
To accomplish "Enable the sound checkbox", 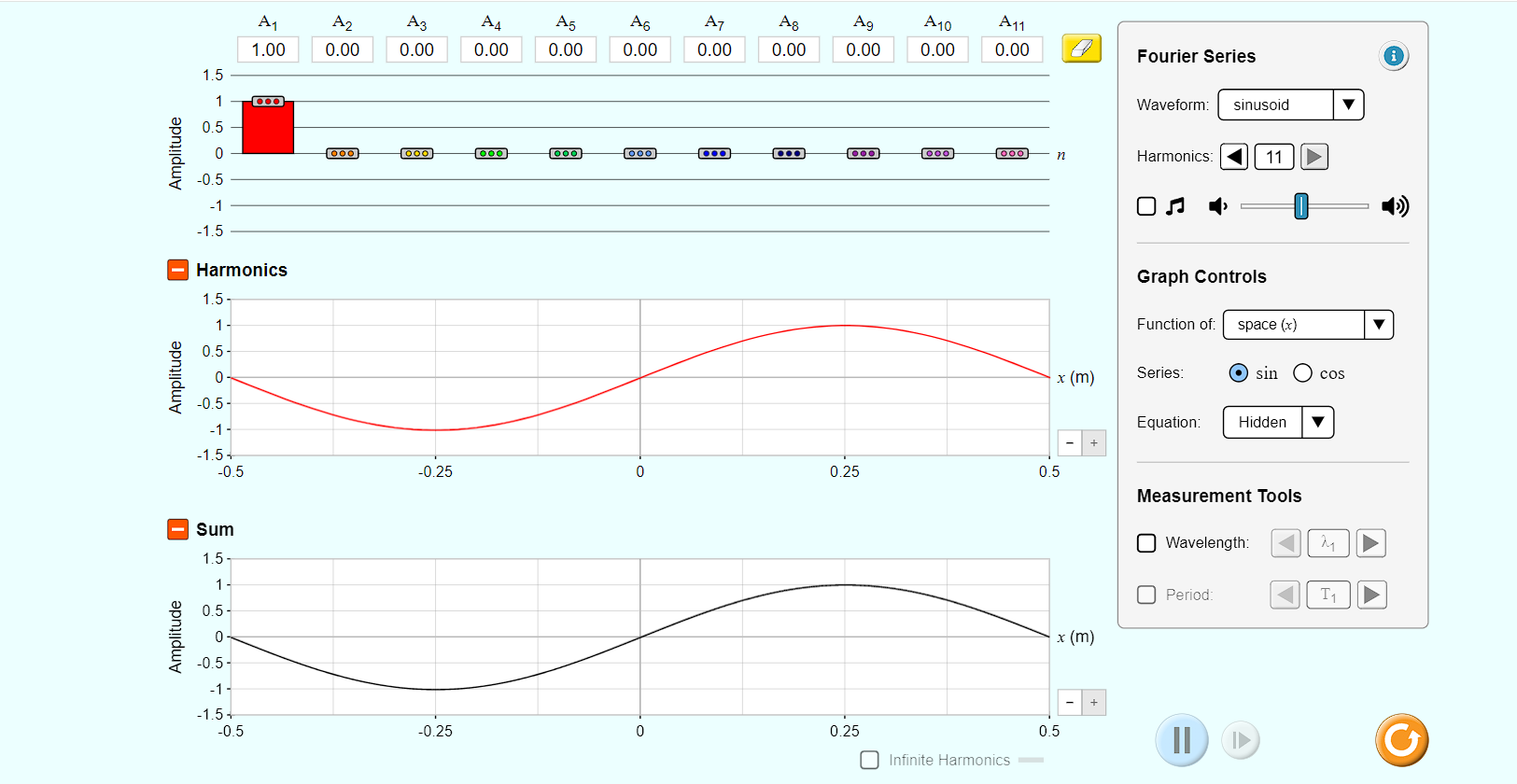I will click(1146, 206).
